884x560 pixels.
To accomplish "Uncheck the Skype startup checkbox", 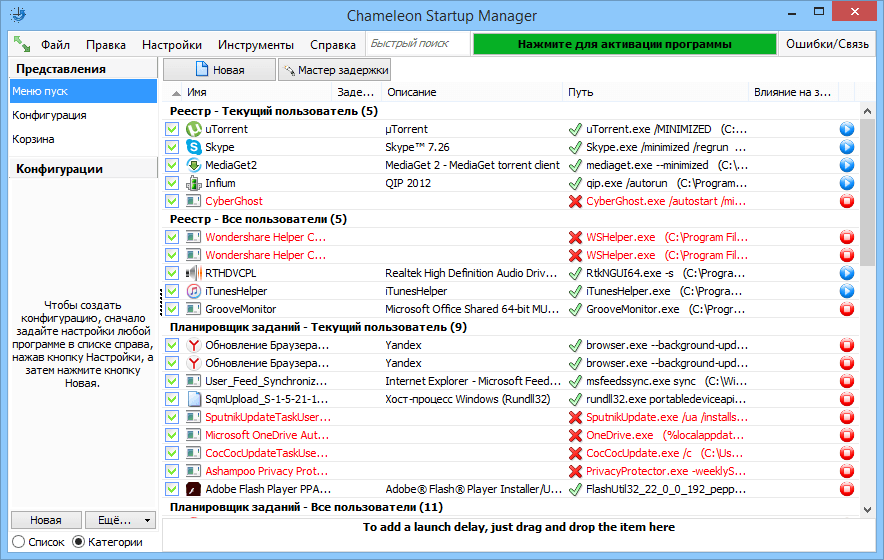I will click(172, 147).
